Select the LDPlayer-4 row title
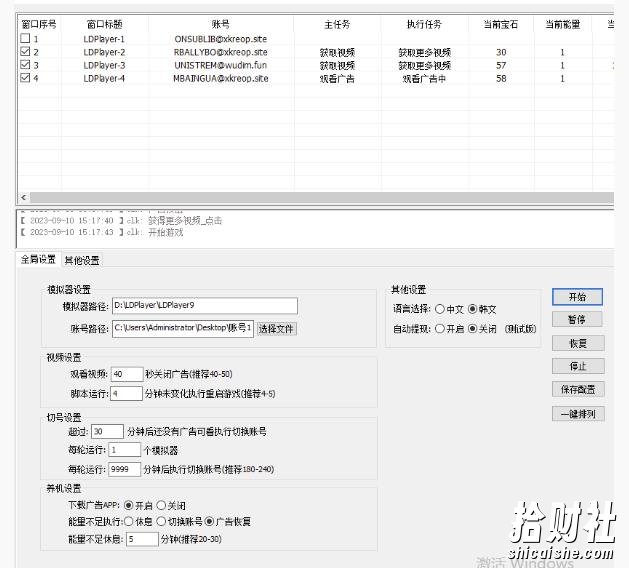 (x=104, y=78)
